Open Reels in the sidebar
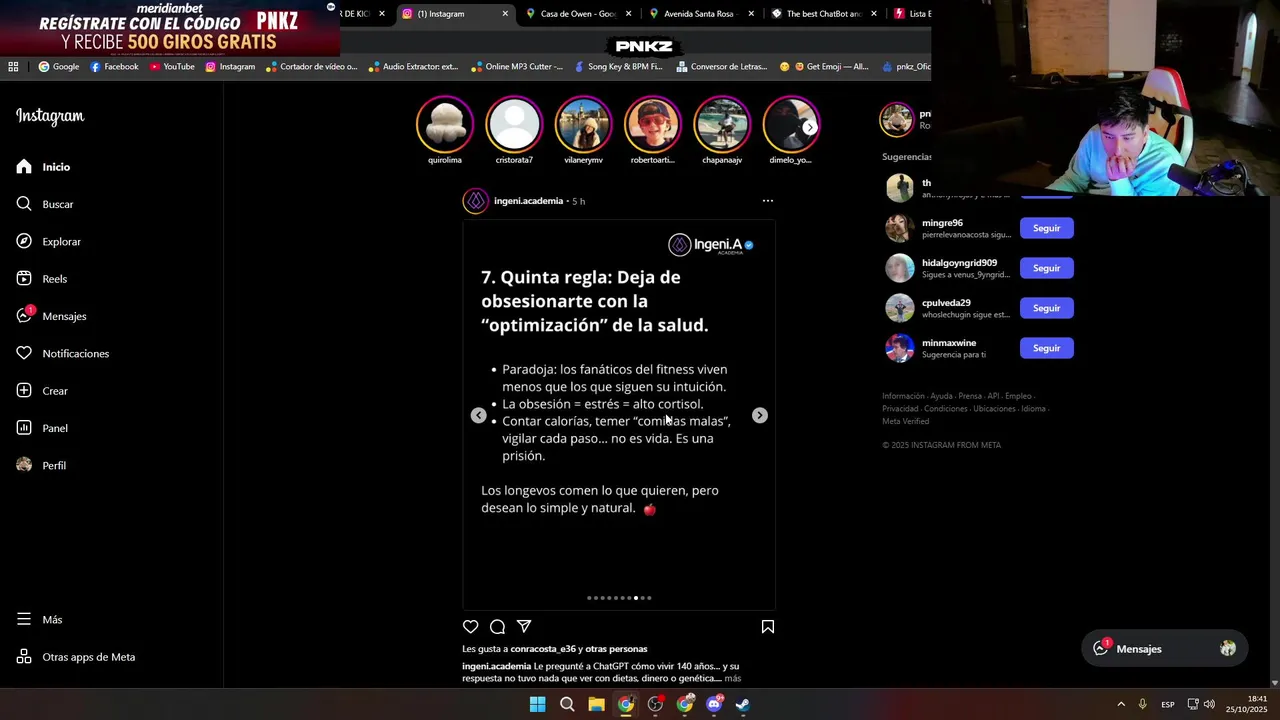The image size is (1280, 720). pos(42,279)
